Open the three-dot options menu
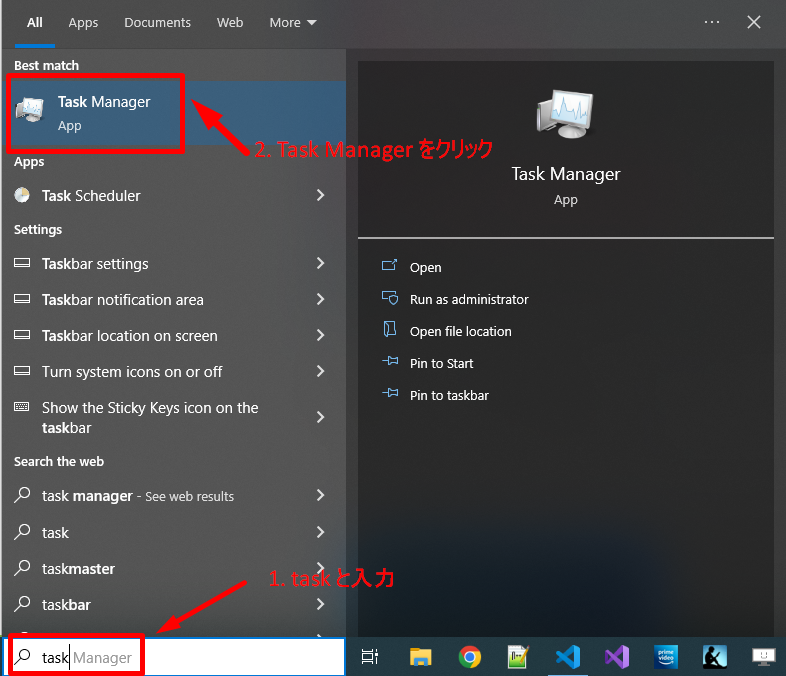 tap(712, 22)
